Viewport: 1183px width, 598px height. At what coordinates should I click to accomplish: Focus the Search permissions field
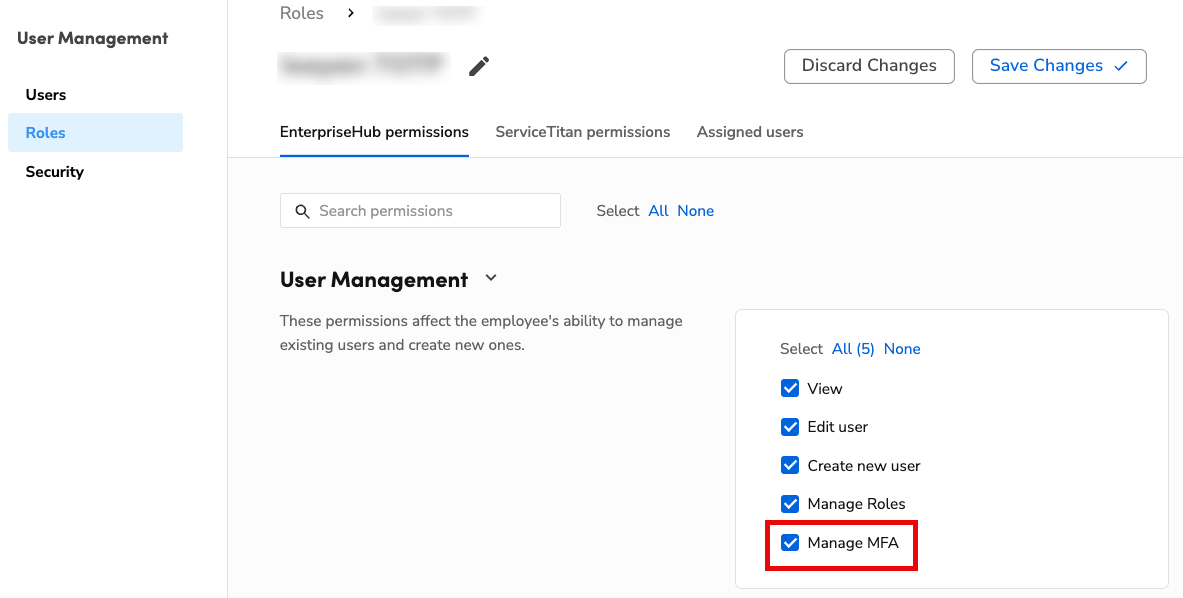[420, 210]
